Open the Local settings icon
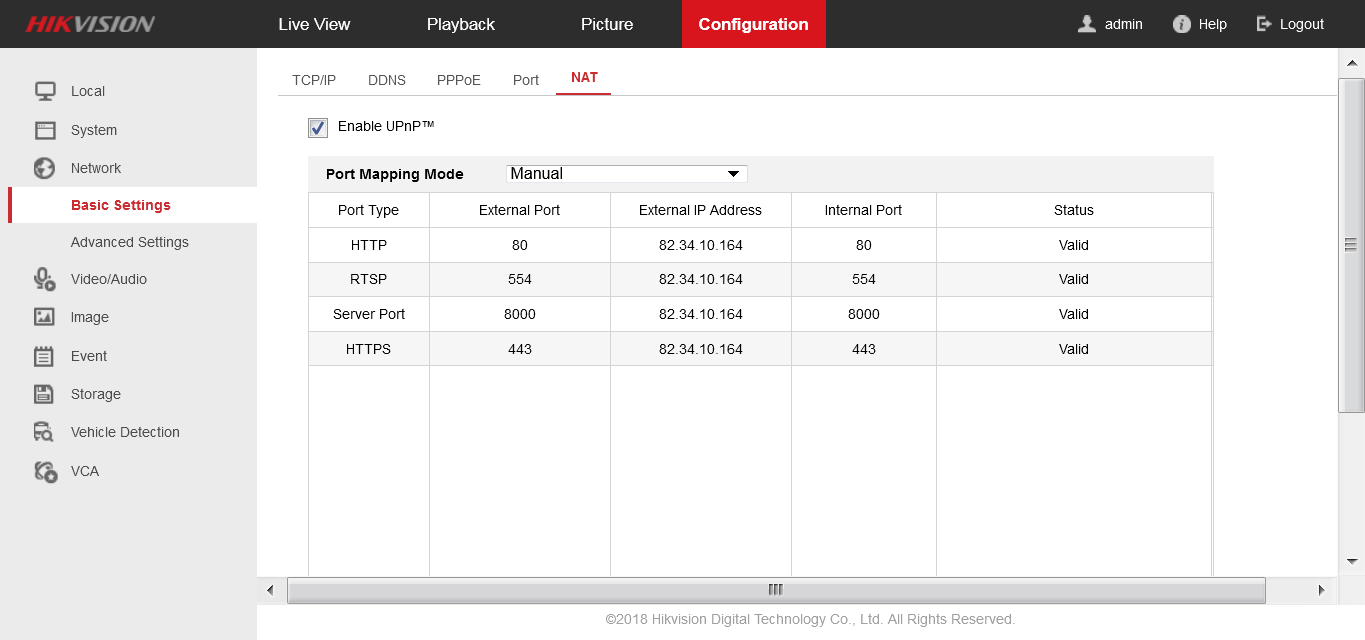Viewport: 1365px width, 640px height. 45,90
